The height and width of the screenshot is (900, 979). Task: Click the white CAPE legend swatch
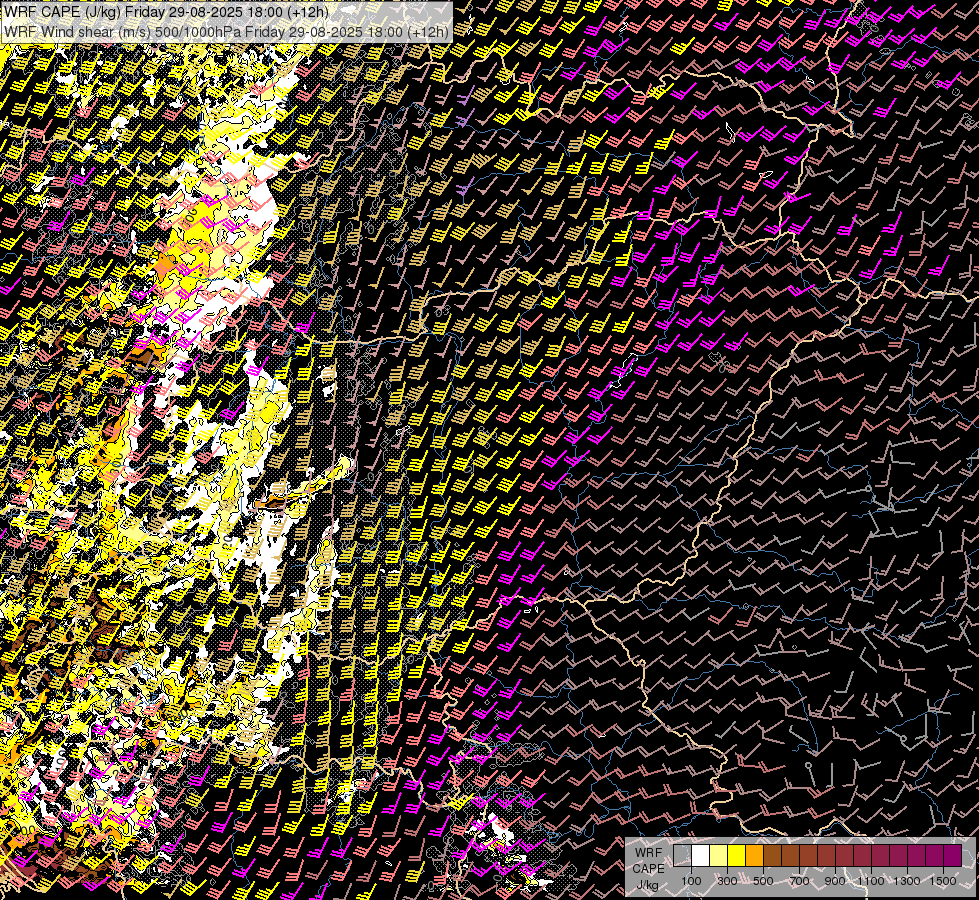701,855
